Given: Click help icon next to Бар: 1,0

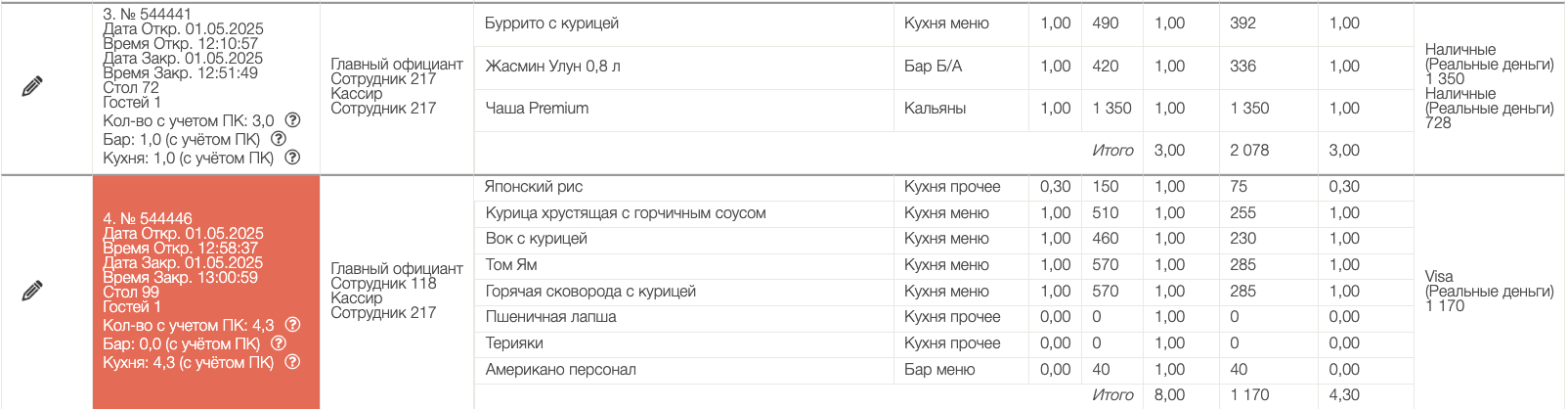Looking at the screenshot, I should coord(278,139).
